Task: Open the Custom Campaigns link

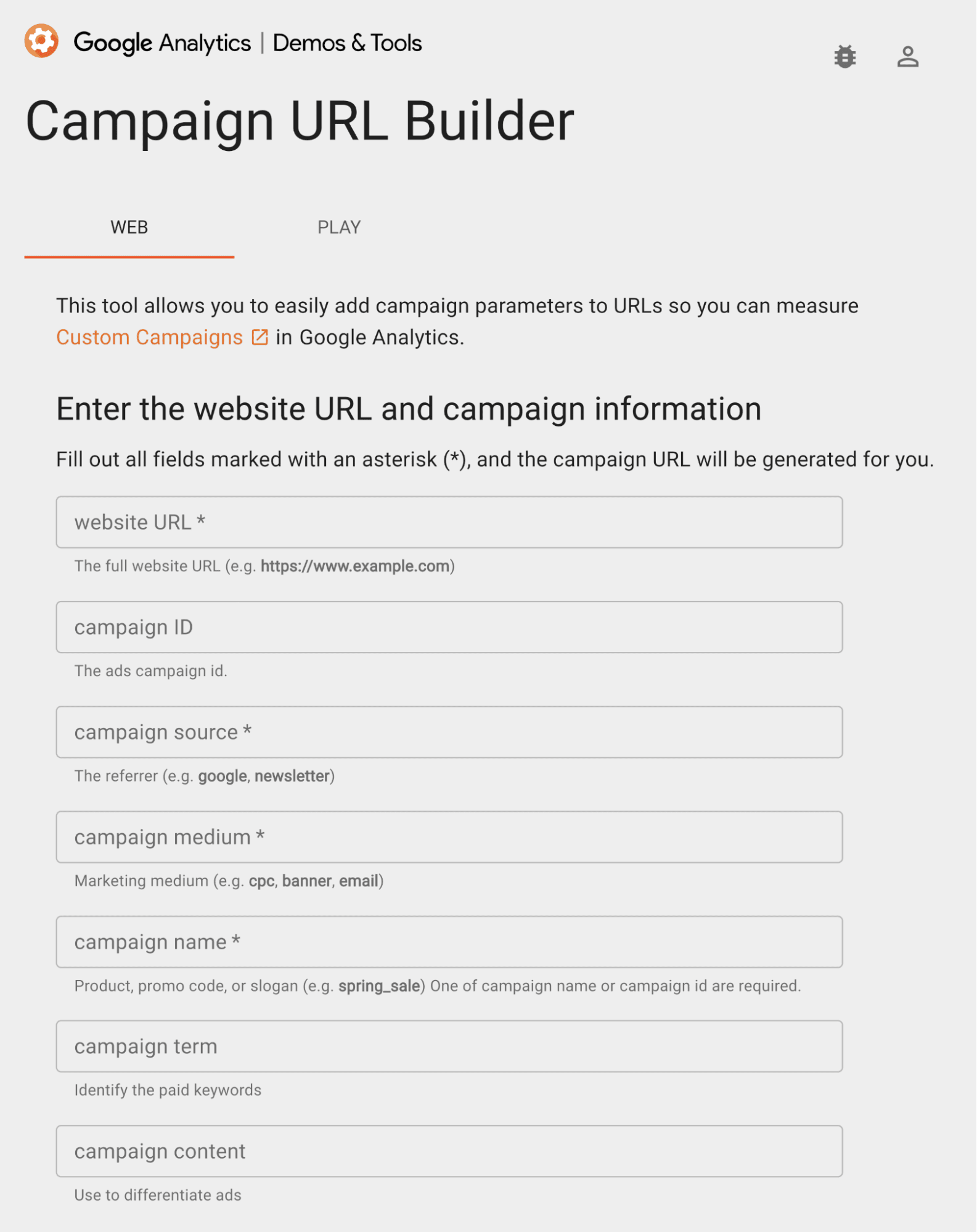Action: (150, 337)
